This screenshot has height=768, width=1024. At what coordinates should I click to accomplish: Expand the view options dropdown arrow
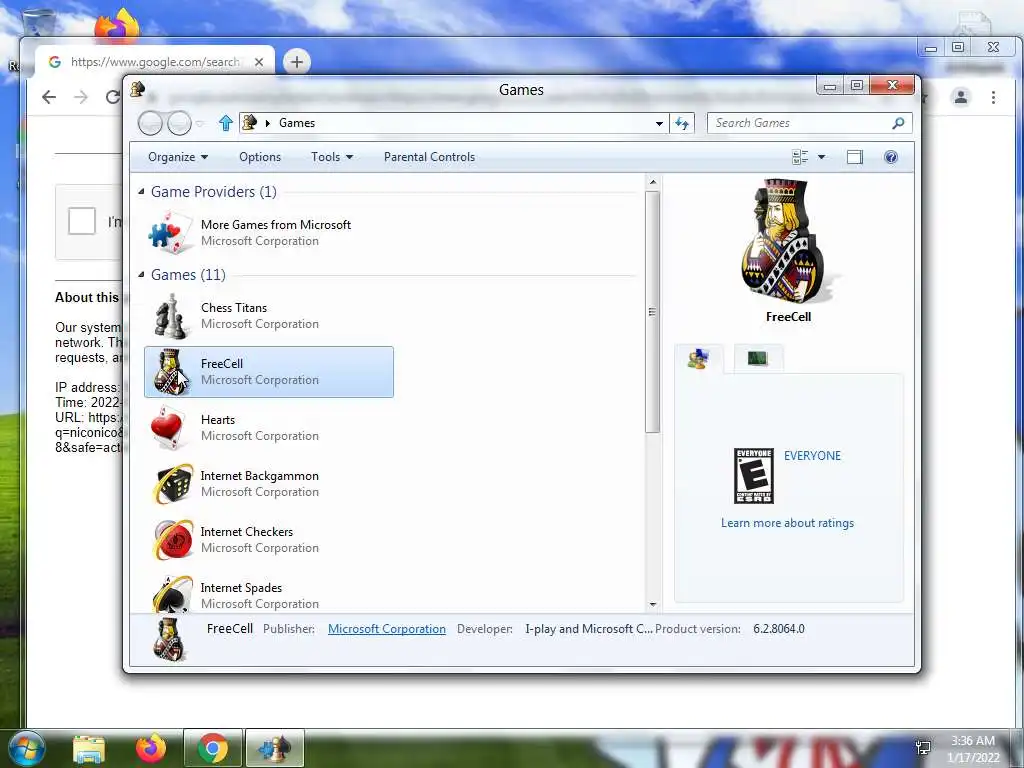(822, 157)
